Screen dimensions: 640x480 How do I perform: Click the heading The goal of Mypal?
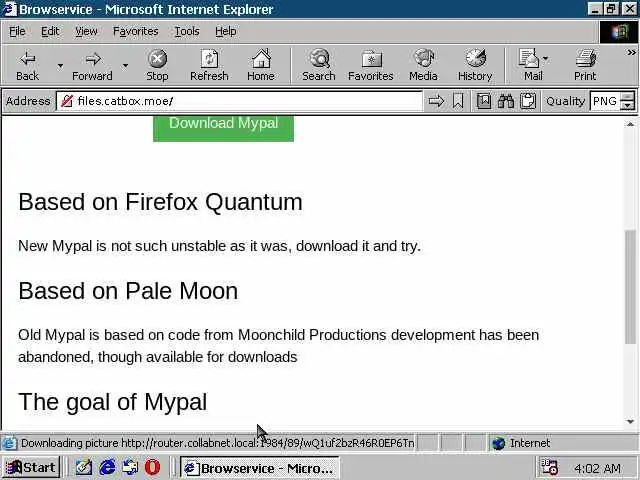pos(113,402)
